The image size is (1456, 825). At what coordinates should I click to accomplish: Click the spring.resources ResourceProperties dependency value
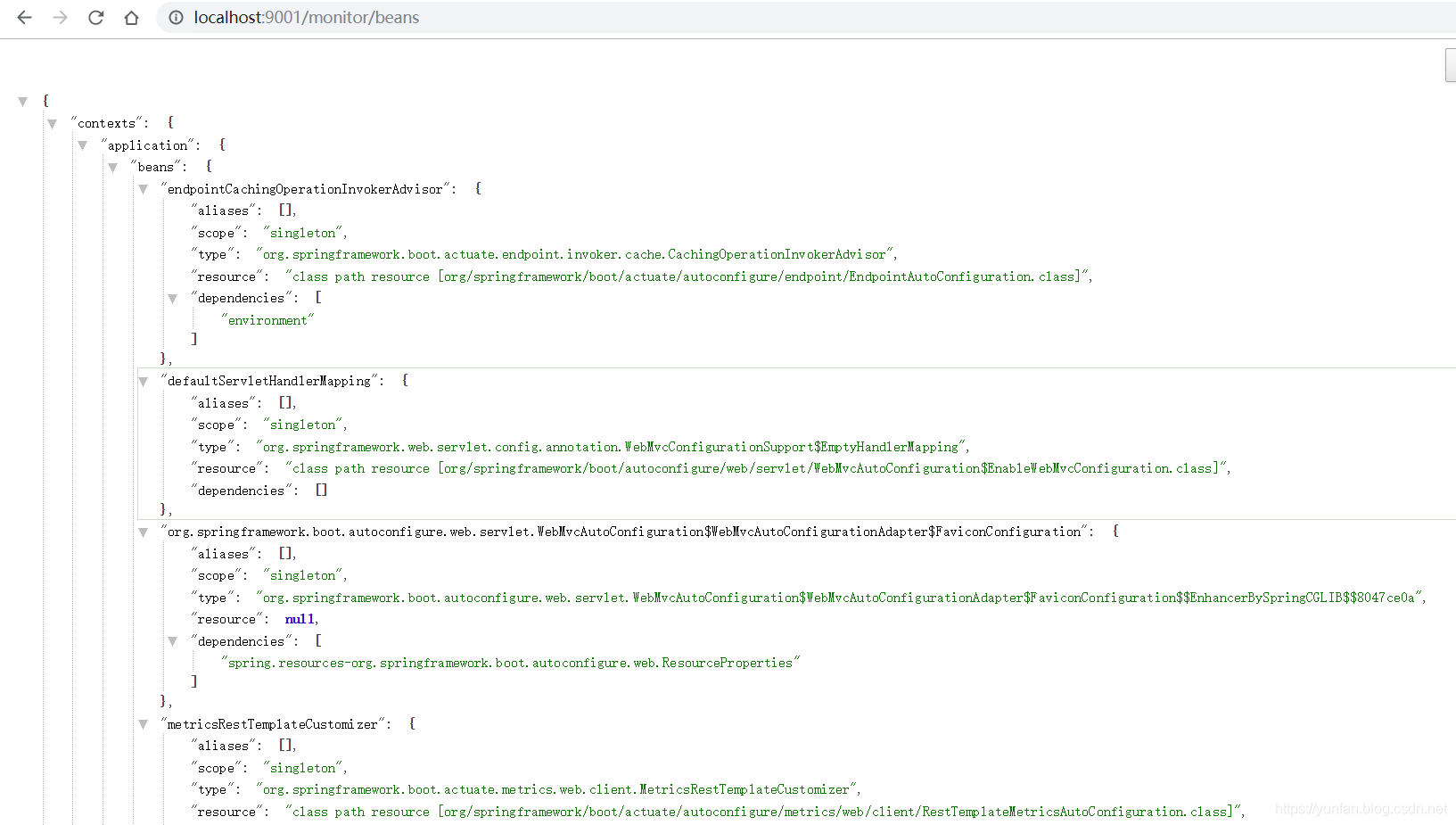[x=510, y=663]
